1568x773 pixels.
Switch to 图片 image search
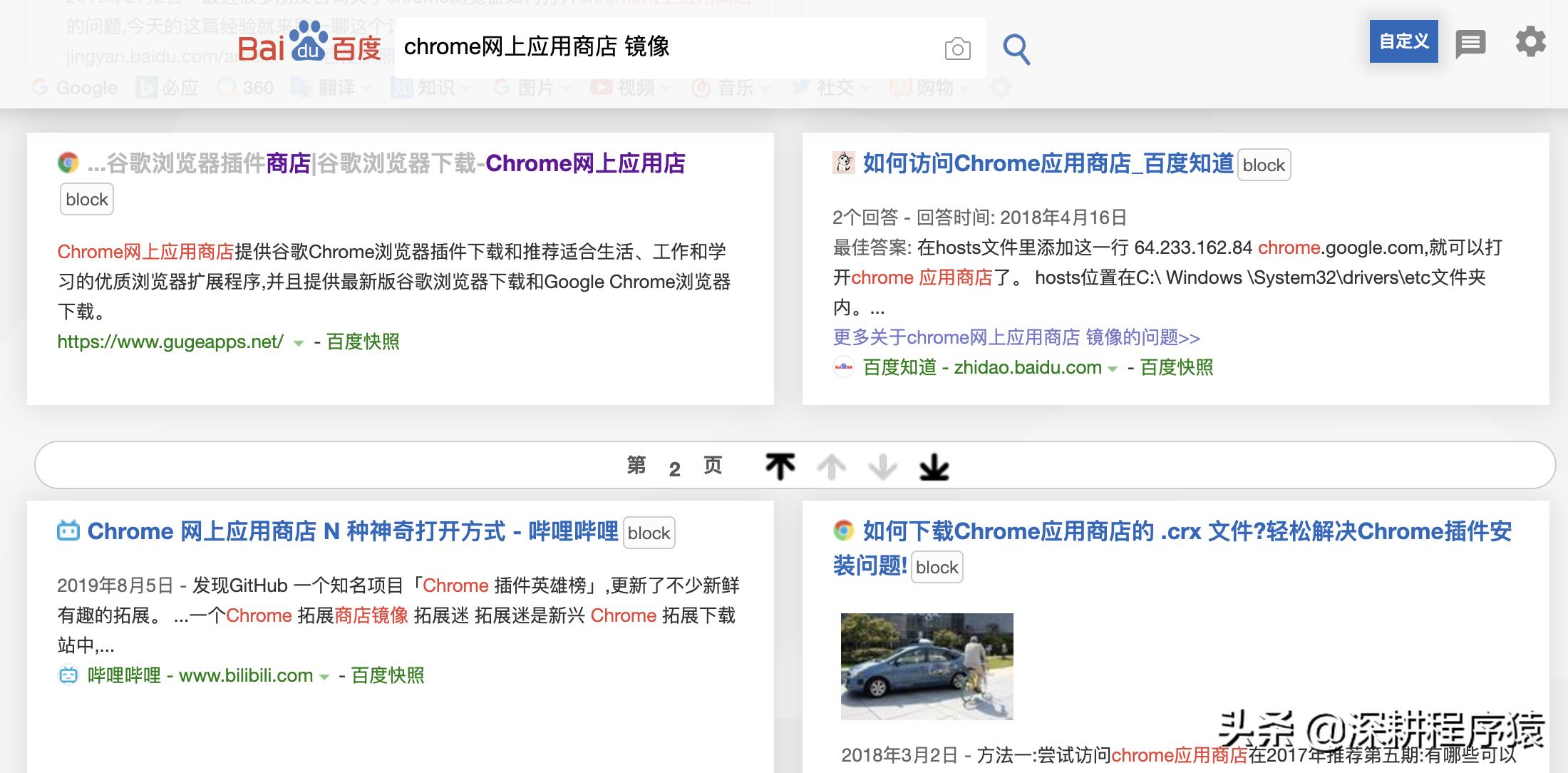(530, 88)
